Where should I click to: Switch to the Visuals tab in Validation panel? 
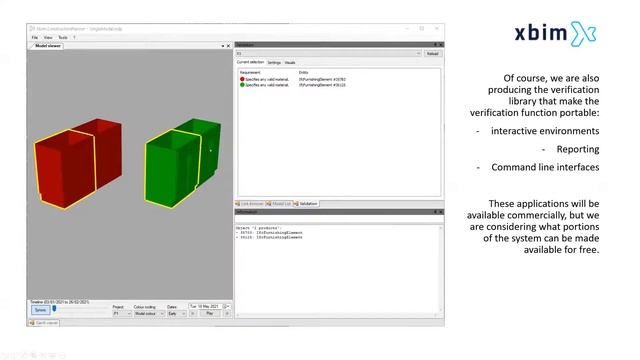pyautogui.click(x=290, y=62)
